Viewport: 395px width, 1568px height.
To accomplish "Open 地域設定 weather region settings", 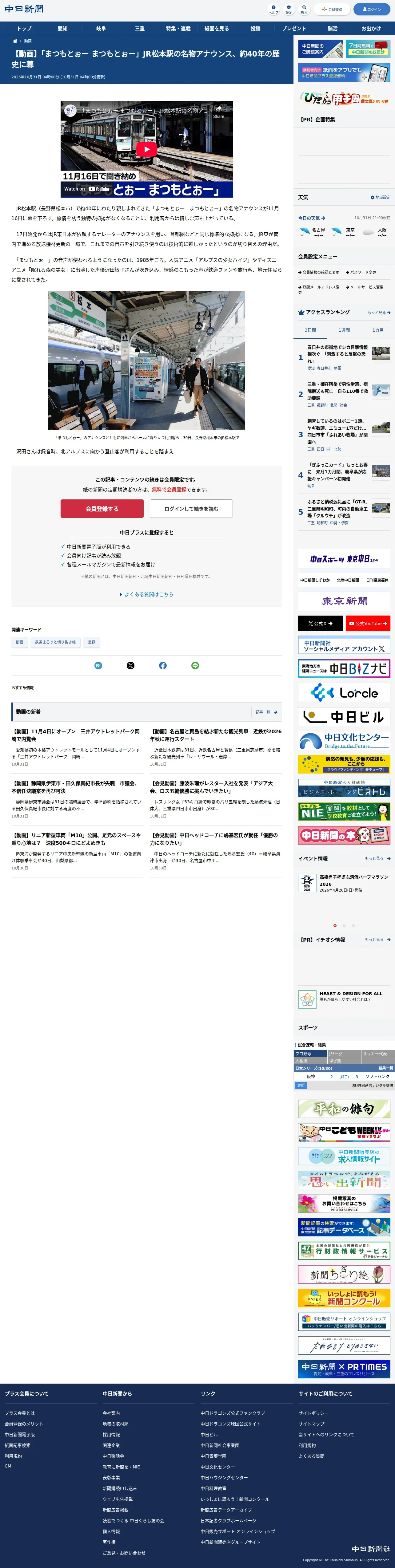I will 380,198.
